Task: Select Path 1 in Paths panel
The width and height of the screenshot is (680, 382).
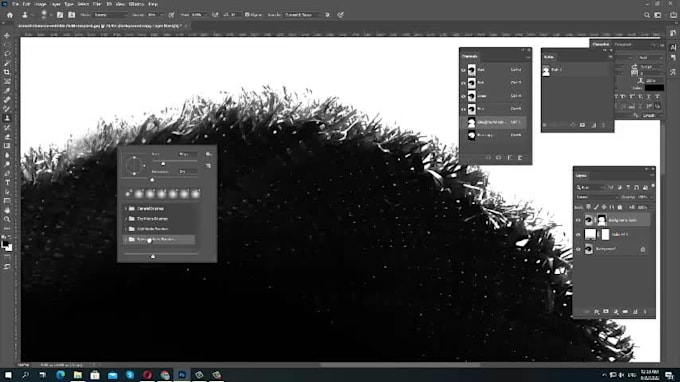Action: click(575, 71)
